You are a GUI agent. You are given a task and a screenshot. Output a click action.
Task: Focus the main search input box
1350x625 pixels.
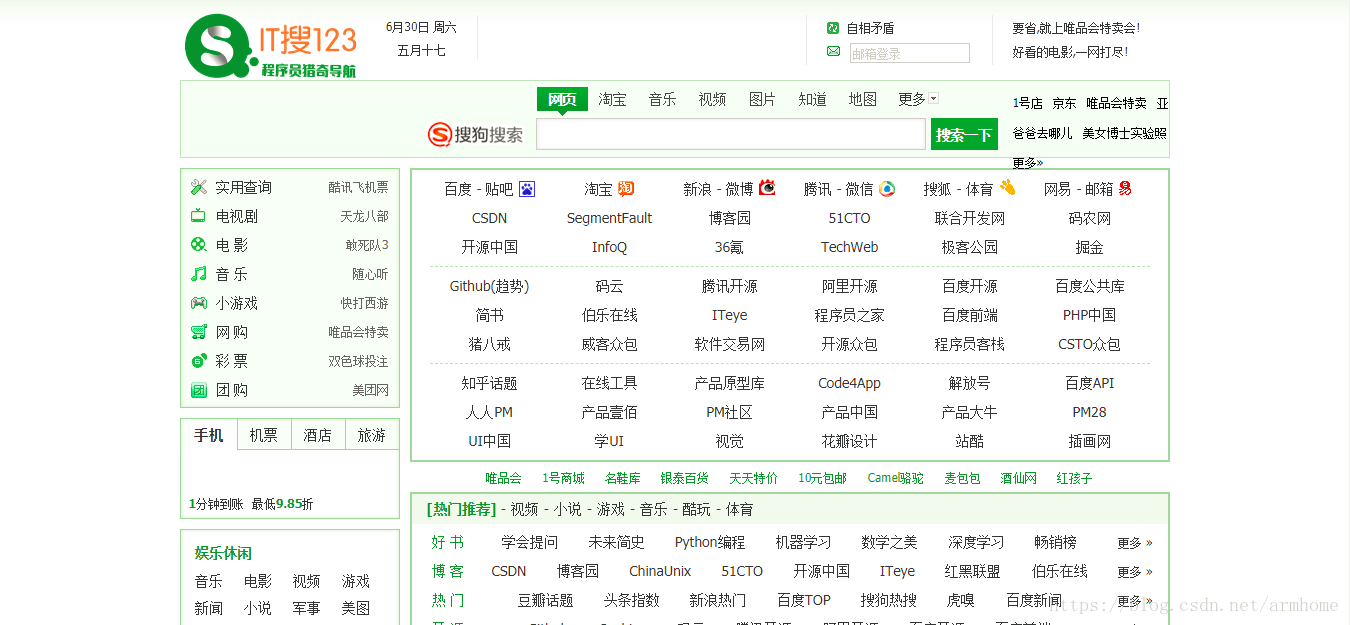731,134
